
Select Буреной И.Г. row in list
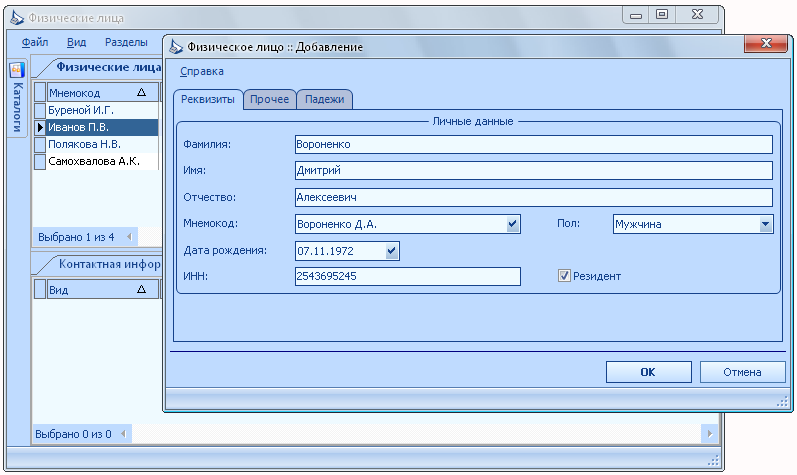pyautogui.click(x=102, y=110)
